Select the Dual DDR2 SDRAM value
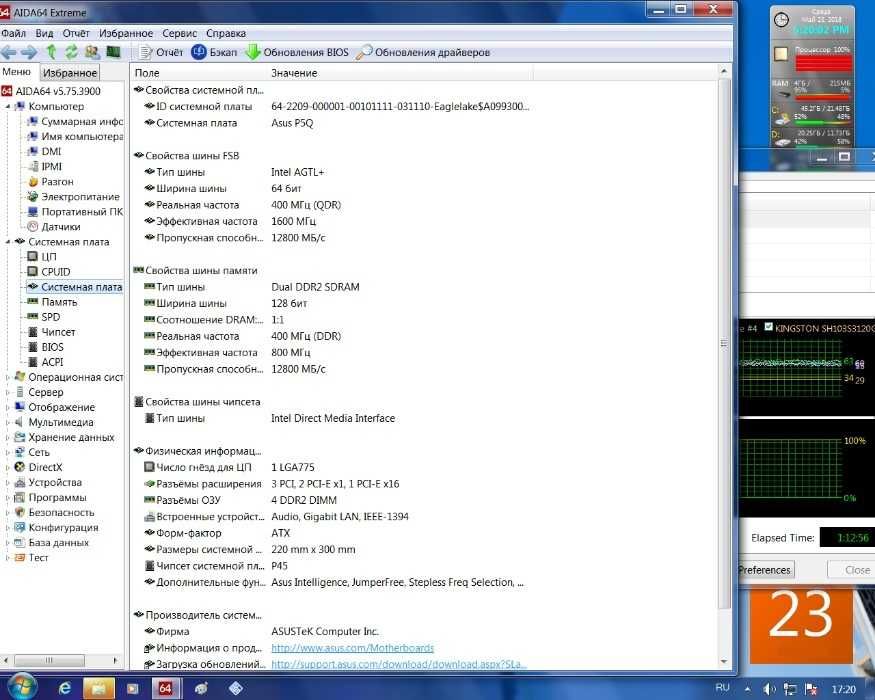Screen dimensions: 875x700 point(315,287)
